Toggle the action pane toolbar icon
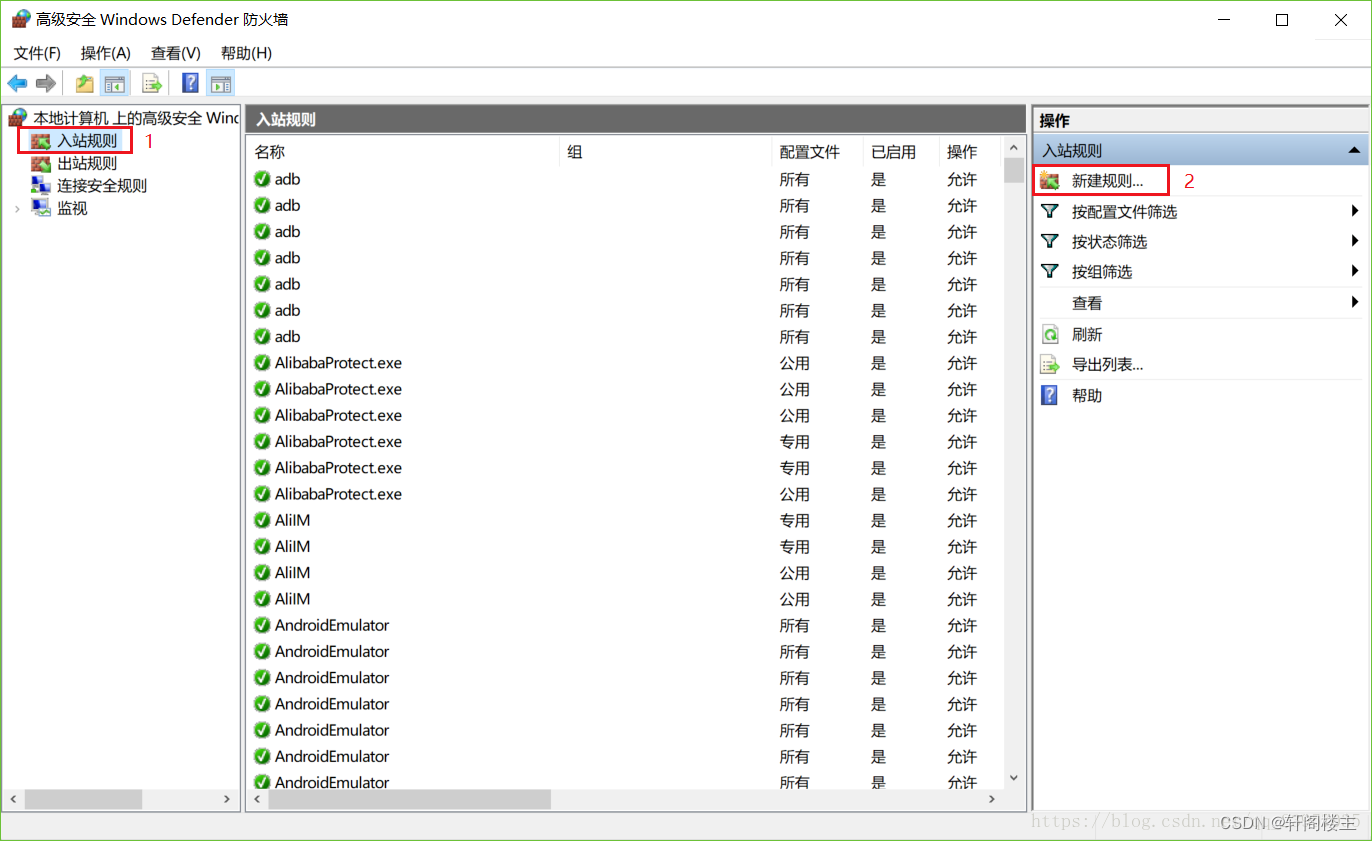Screen dimensions: 1372x841 pyautogui.click(x=221, y=83)
